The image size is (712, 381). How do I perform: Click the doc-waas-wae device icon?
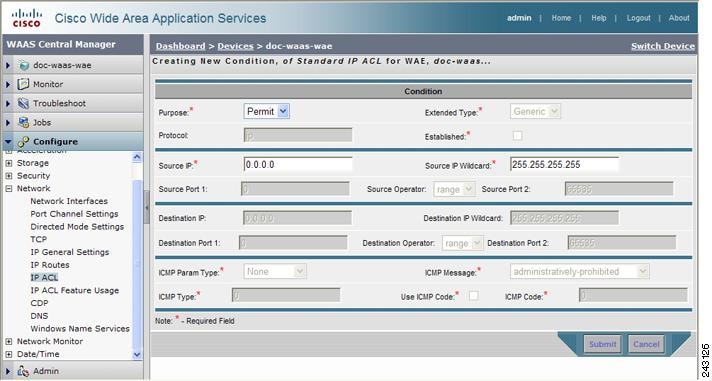point(24,65)
